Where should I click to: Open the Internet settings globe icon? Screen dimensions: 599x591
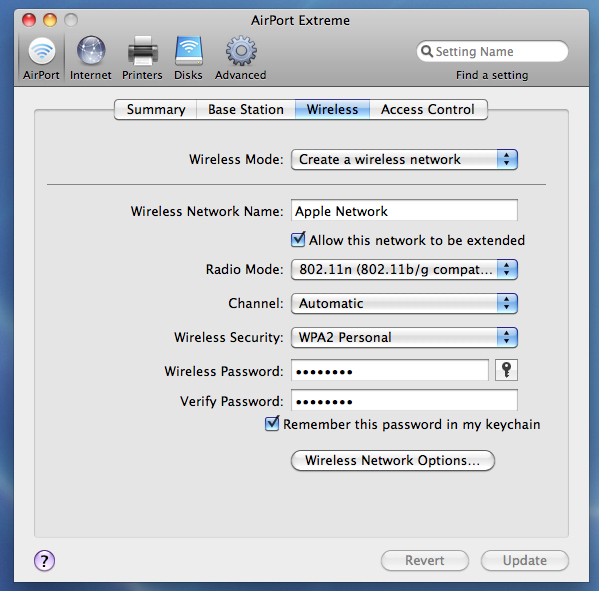(x=91, y=50)
